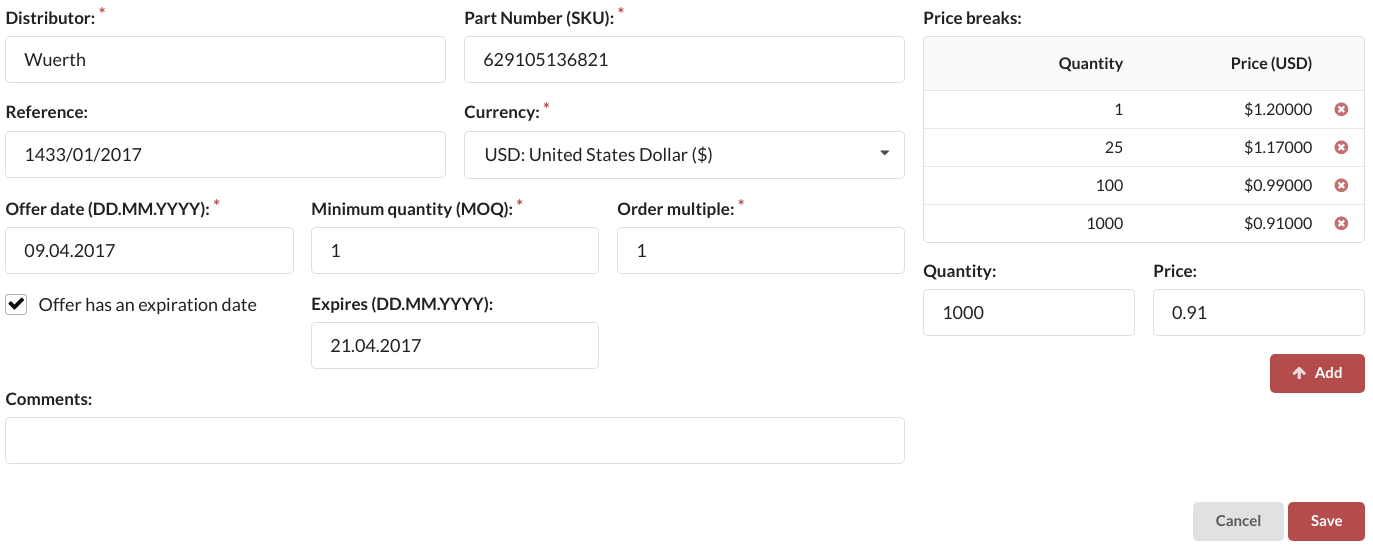Delete the quantity 25 price break
The image size is (1373, 556).
(1341, 147)
